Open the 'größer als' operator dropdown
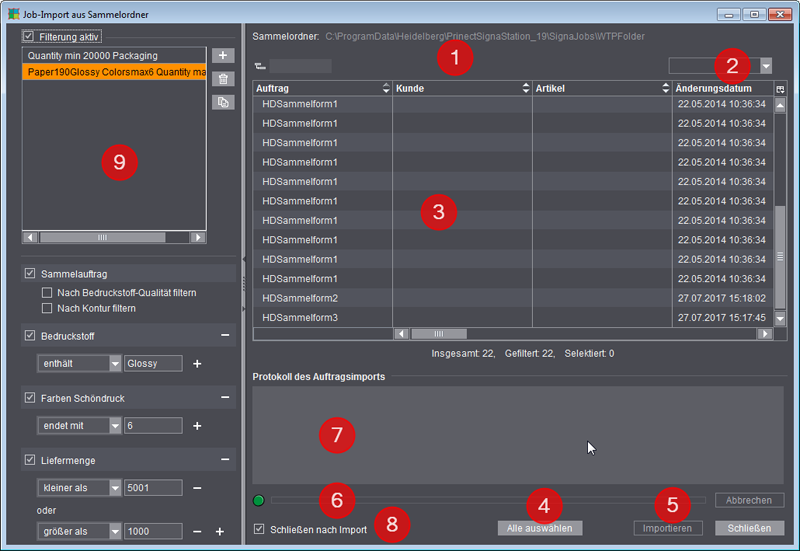The width and height of the screenshot is (800, 551). pos(115,532)
